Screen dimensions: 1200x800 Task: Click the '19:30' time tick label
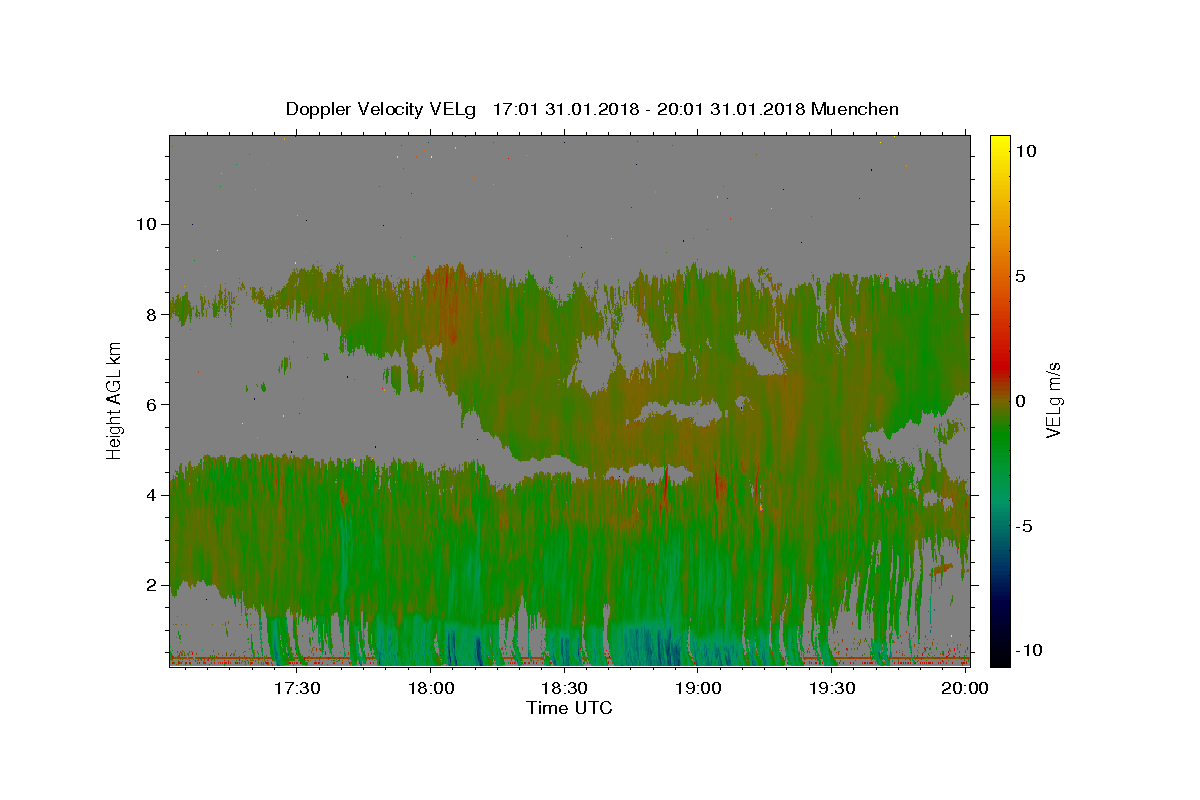tap(831, 688)
